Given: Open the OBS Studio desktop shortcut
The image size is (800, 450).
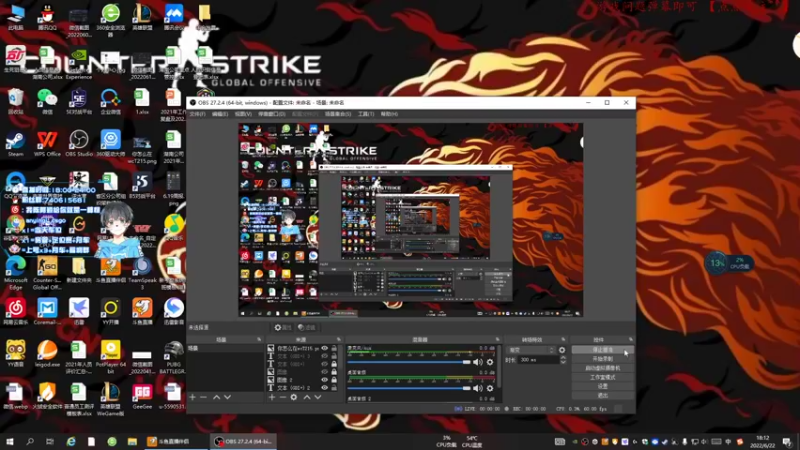Looking at the screenshot, I should 79,144.
